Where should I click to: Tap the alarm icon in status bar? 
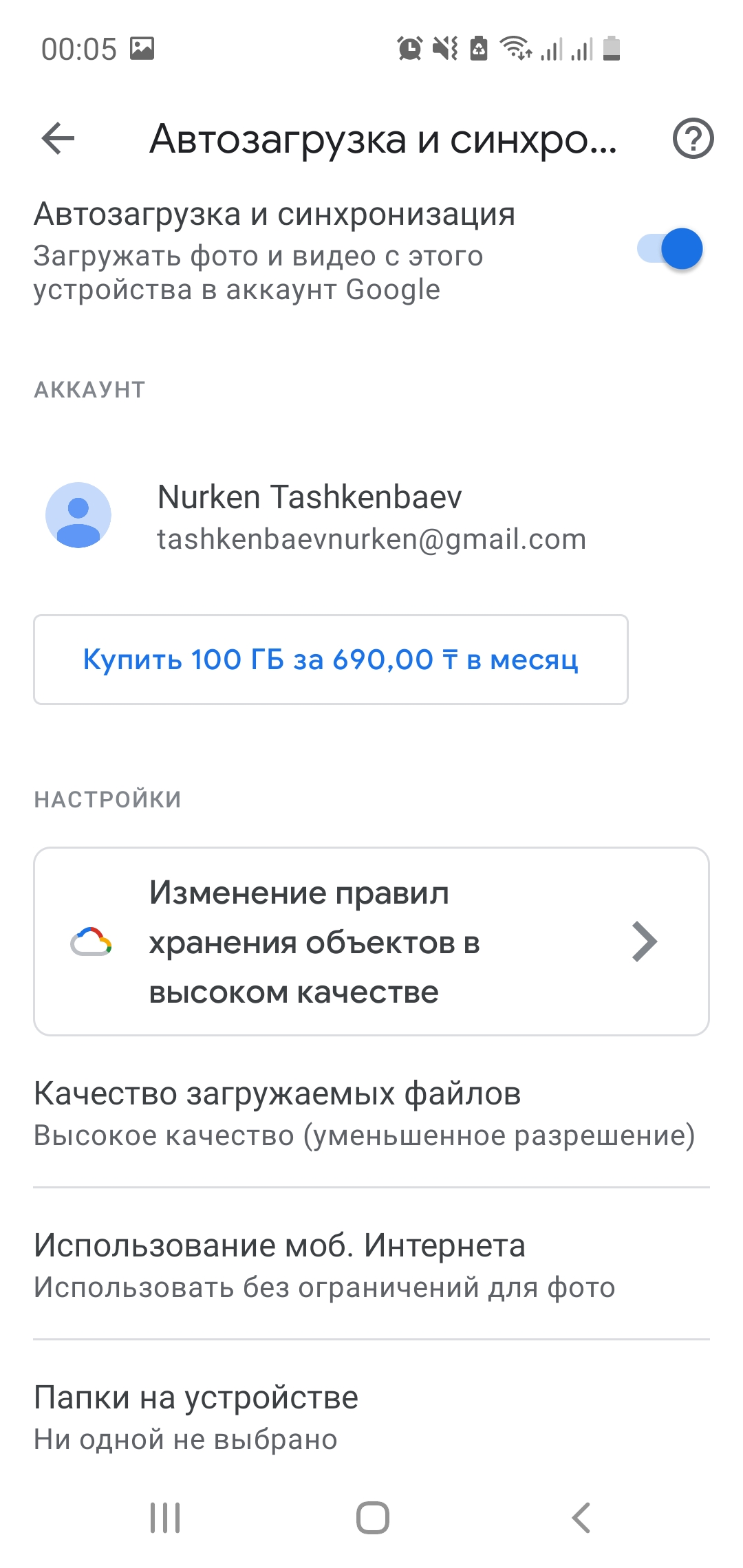[410, 49]
